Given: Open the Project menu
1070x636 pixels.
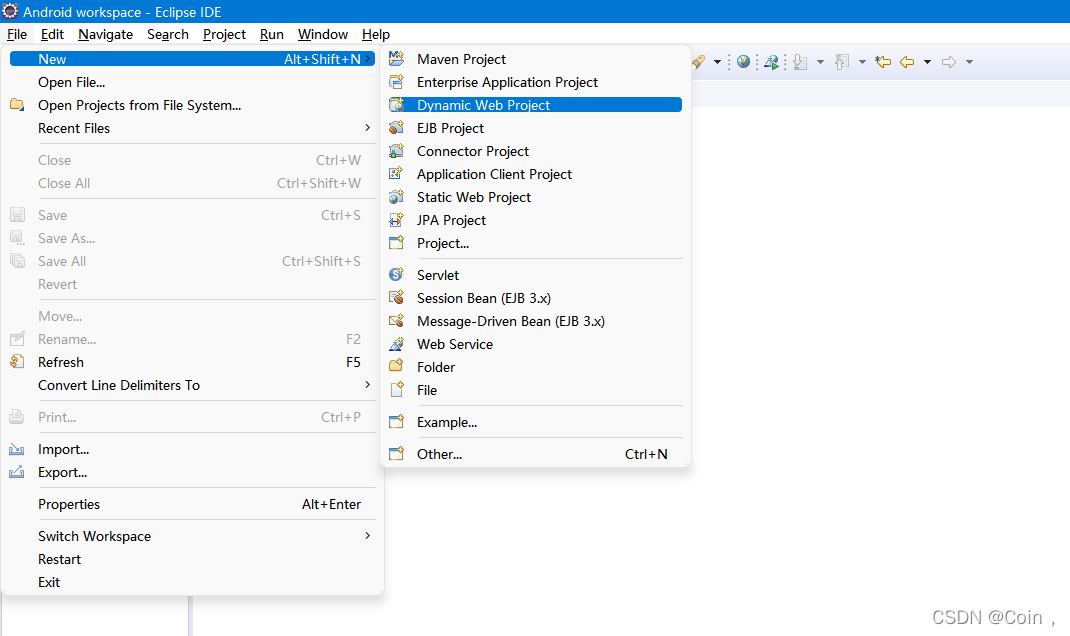Looking at the screenshot, I should point(224,34).
